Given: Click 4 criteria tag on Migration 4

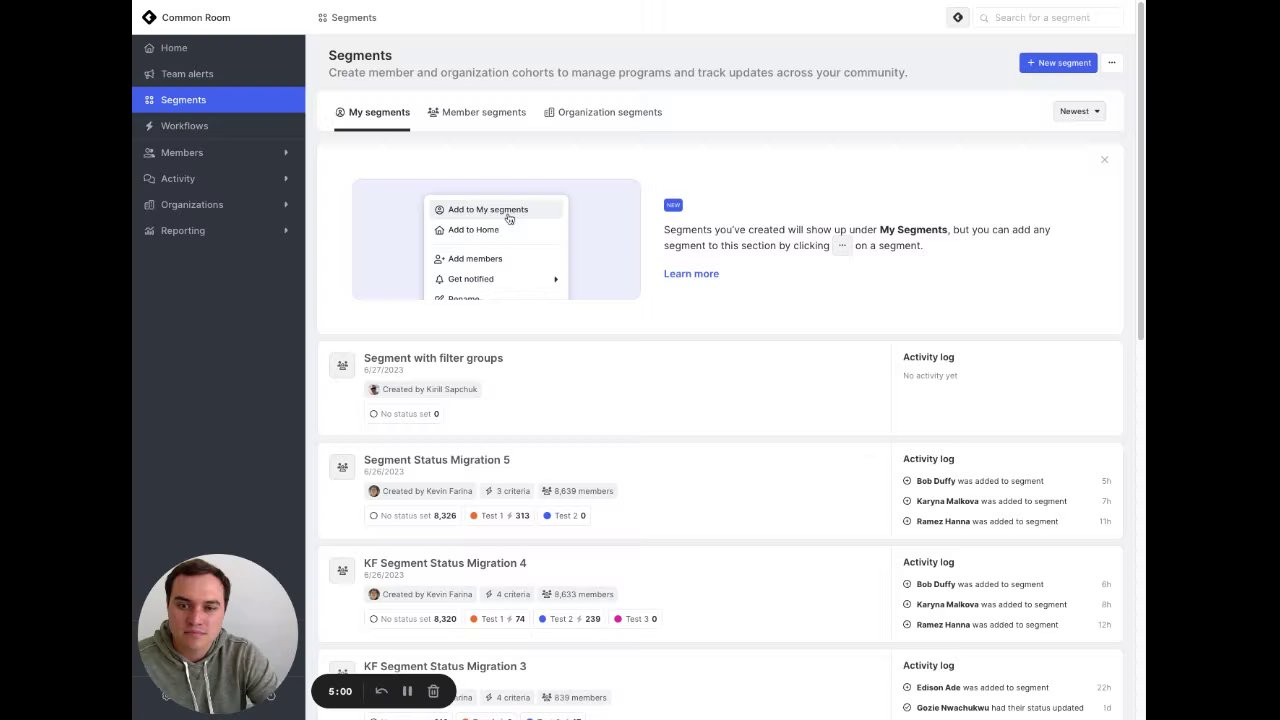Looking at the screenshot, I should tap(507, 594).
